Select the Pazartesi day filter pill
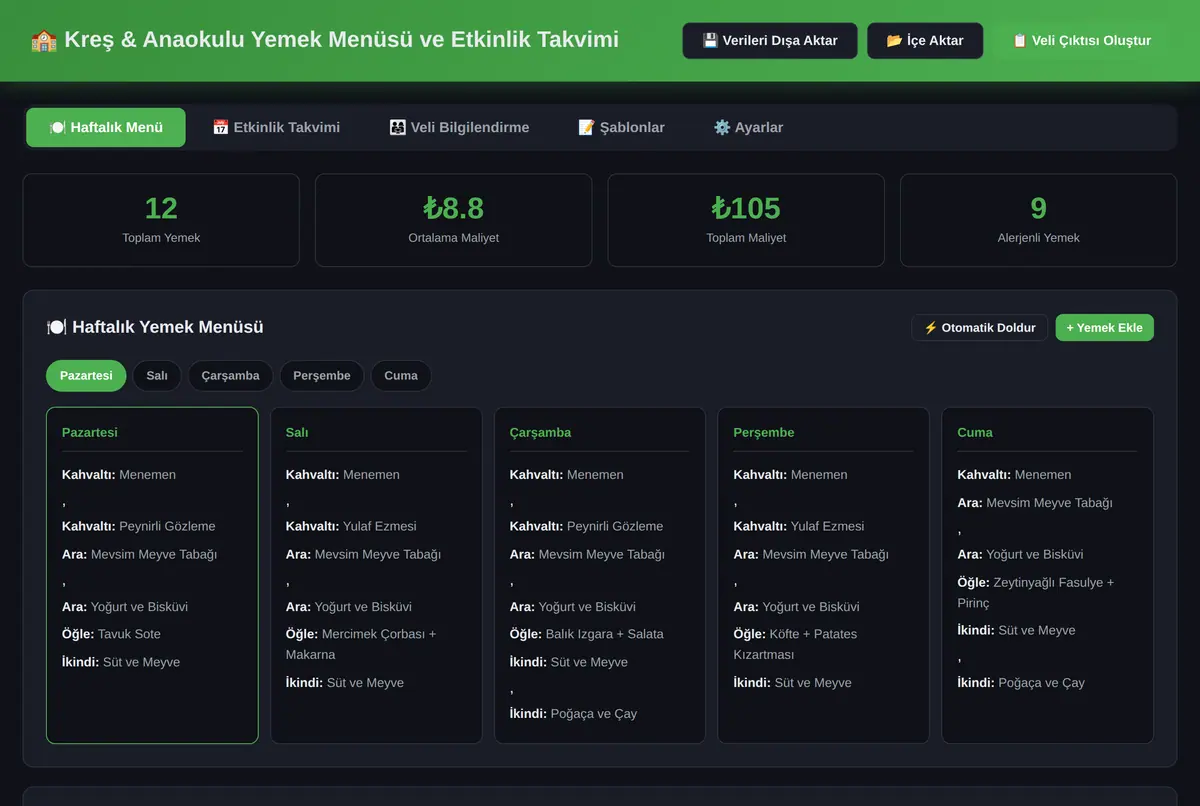1200x806 pixels. (x=86, y=375)
